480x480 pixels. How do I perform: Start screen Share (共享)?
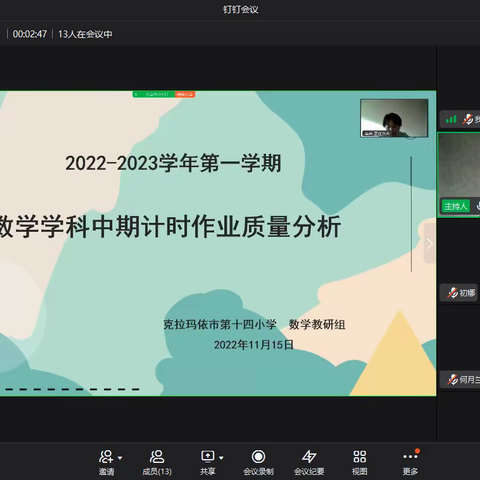(207, 461)
